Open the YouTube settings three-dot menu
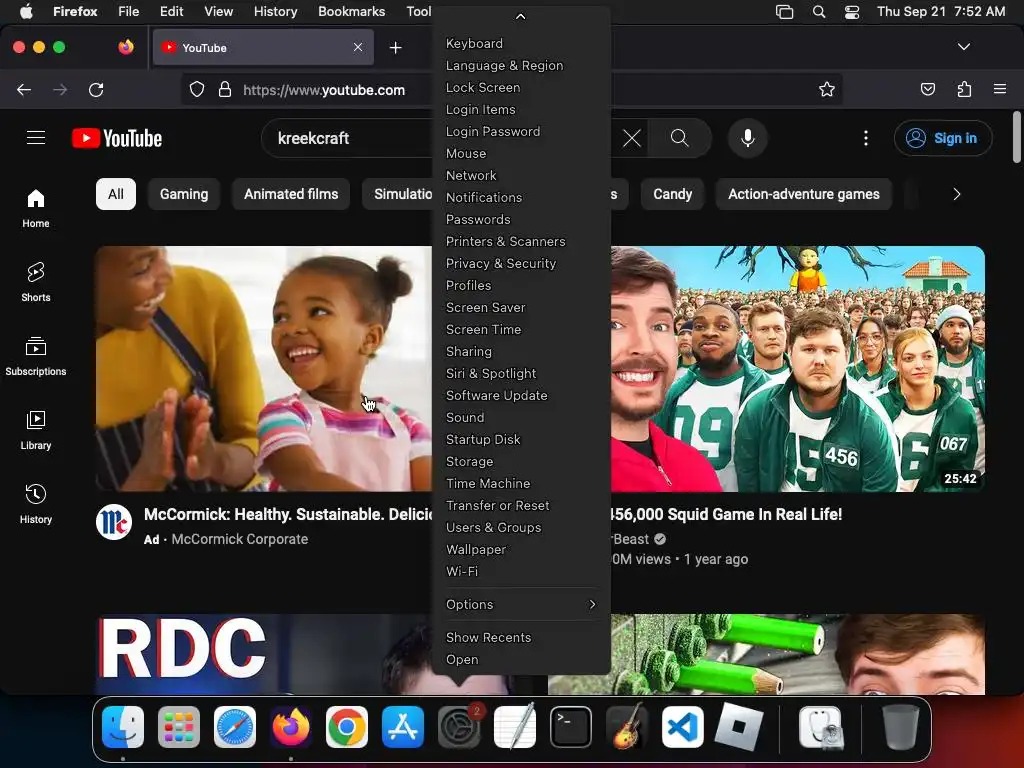 click(x=866, y=138)
